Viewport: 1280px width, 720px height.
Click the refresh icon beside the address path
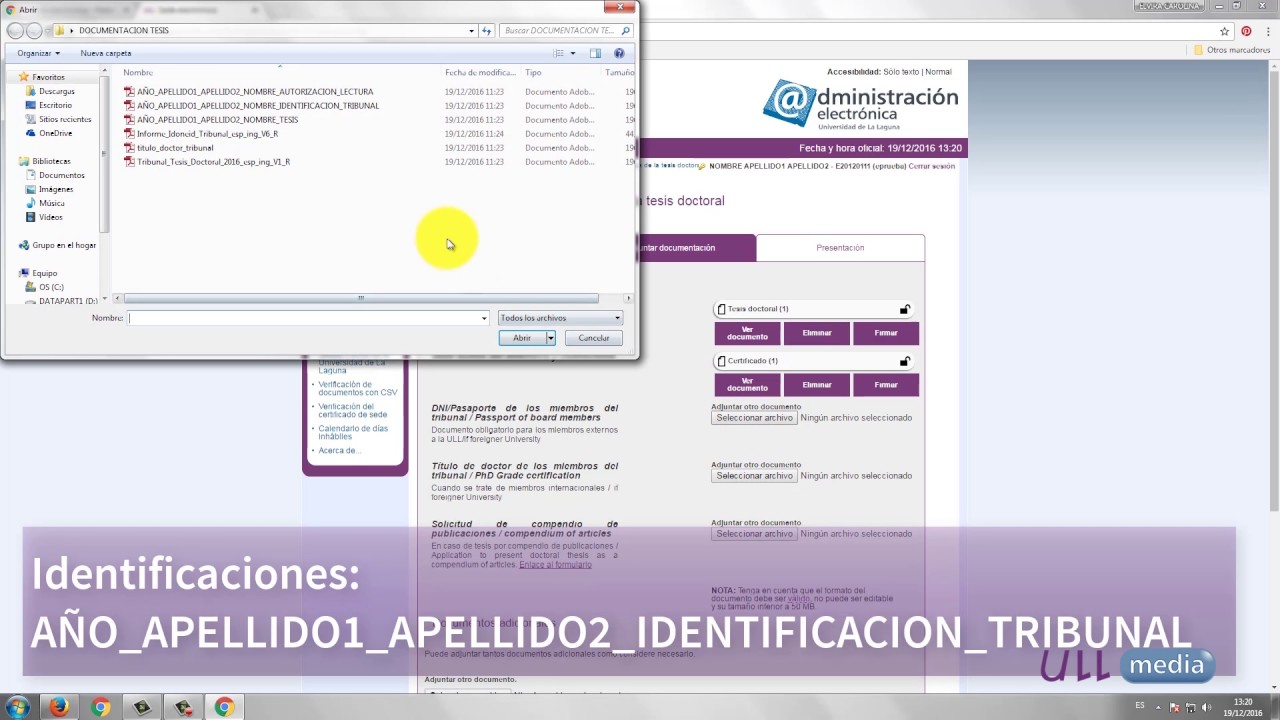(487, 31)
